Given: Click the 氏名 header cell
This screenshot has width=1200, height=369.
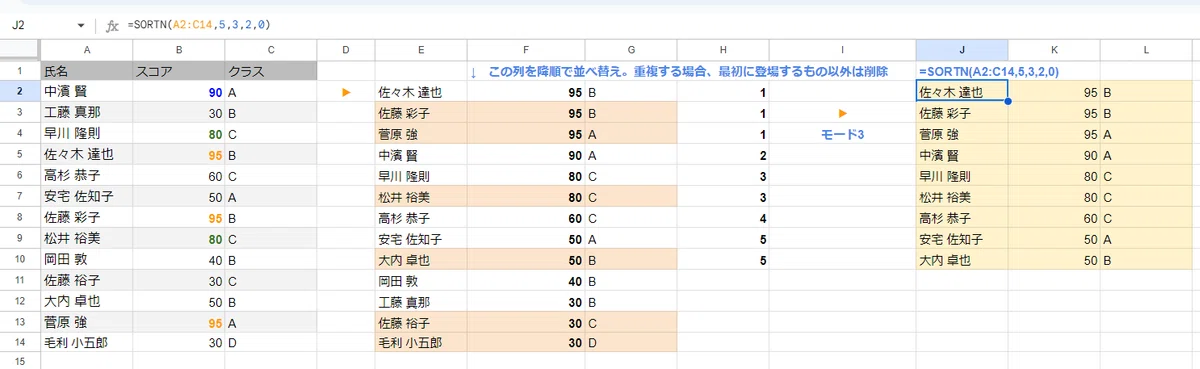Looking at the screenshot, I should pyautogui.click(x=87, y=71).
